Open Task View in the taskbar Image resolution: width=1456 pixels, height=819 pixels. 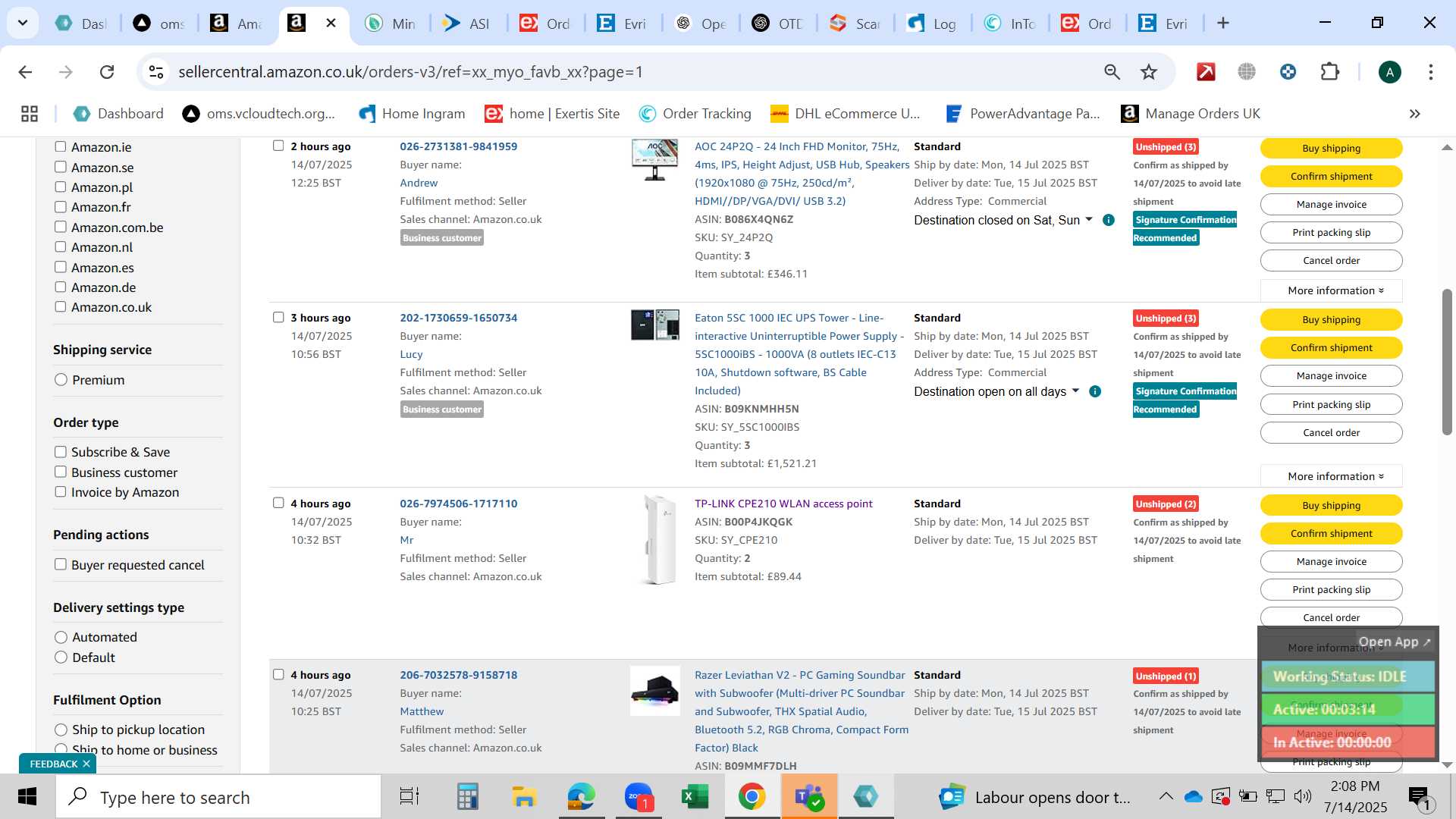[x=409, y=797]
